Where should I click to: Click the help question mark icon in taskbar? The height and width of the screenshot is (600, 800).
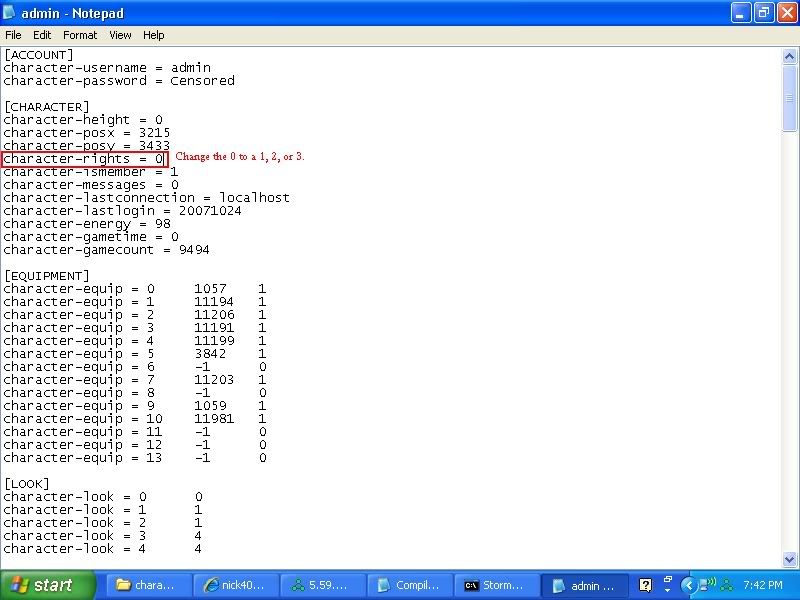click(x=646, y=585)
